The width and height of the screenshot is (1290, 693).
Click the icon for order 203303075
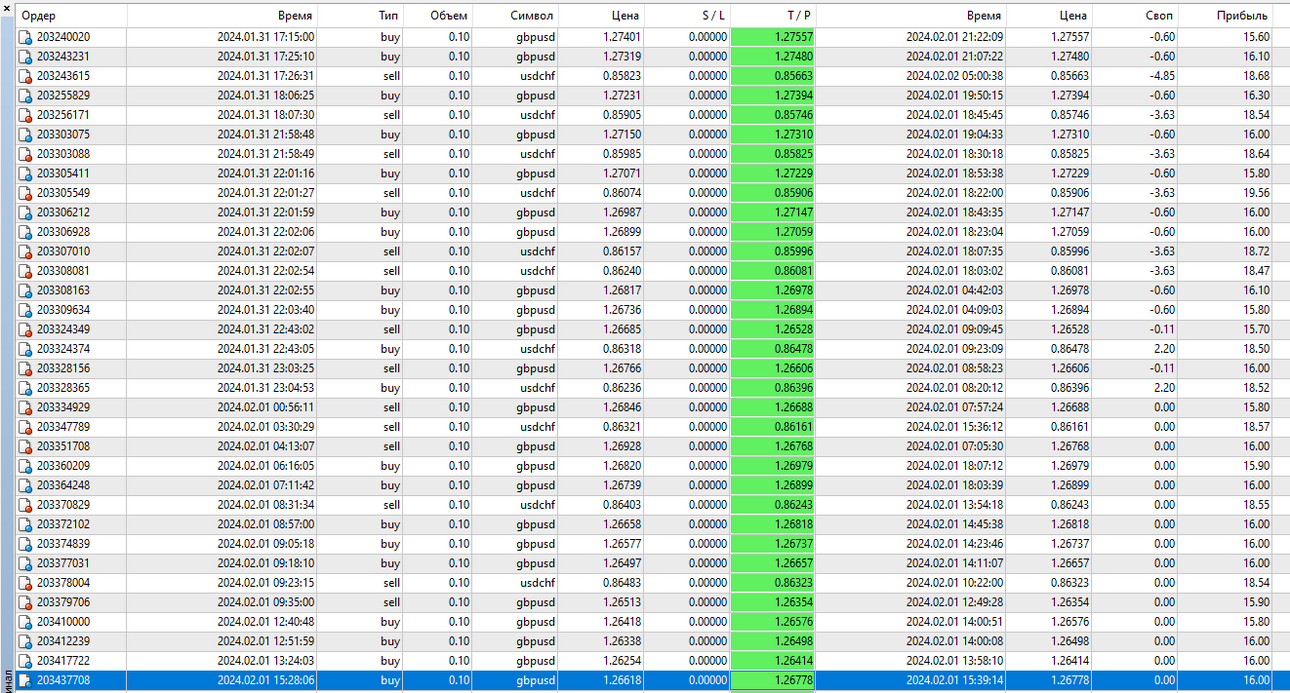(26, 134)
